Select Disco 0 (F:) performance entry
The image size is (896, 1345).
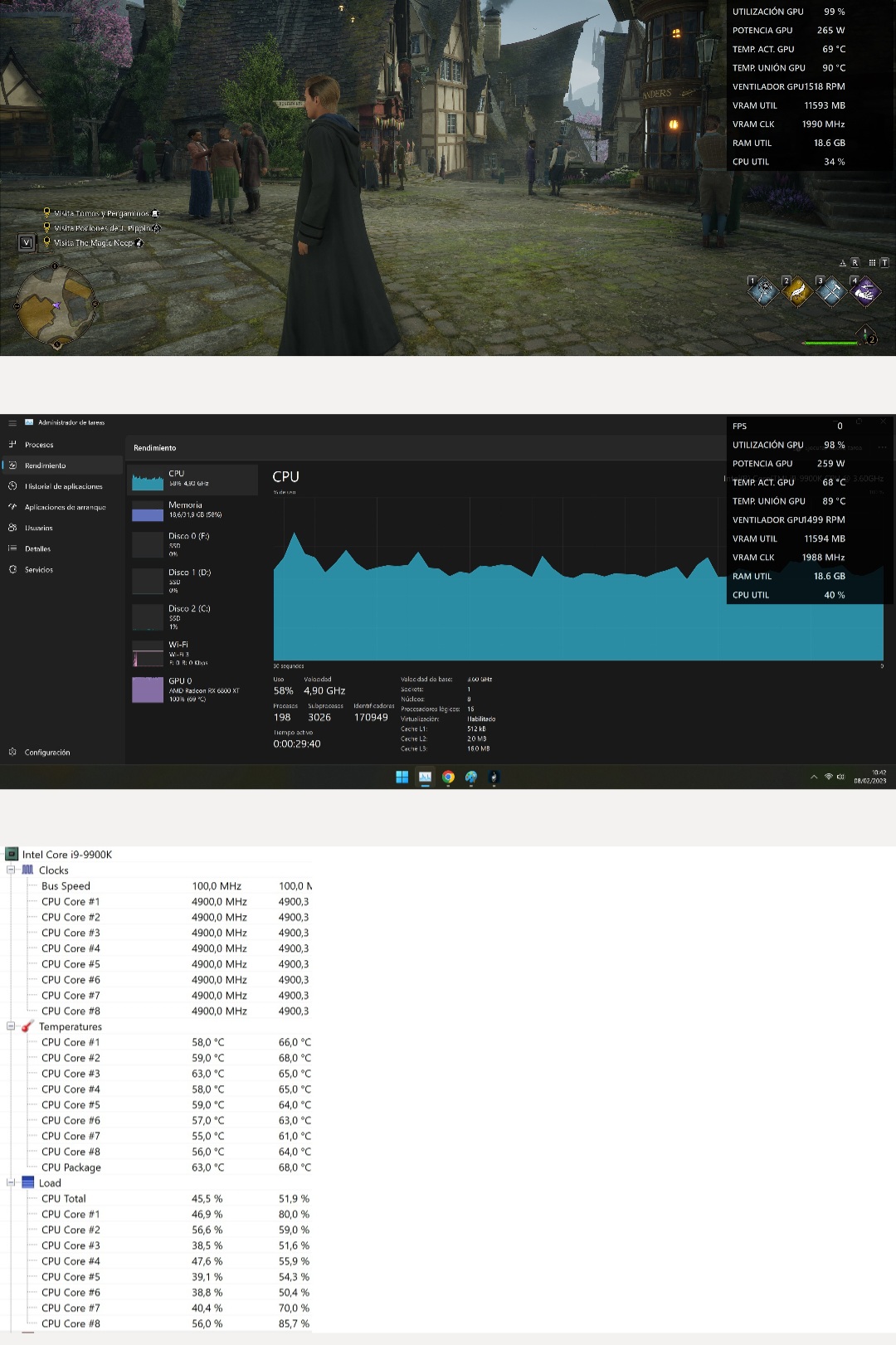[192, 544]
